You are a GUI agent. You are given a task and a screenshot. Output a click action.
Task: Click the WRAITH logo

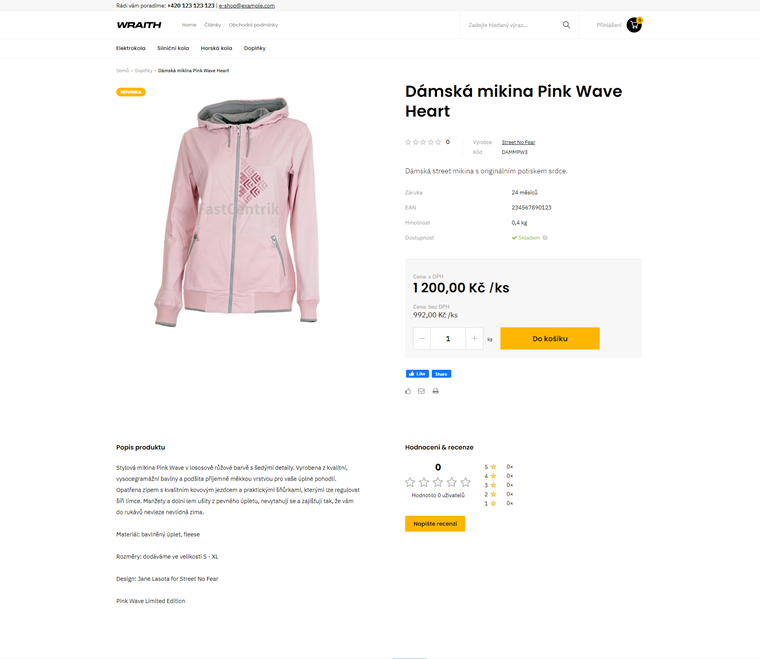point(139,25)
